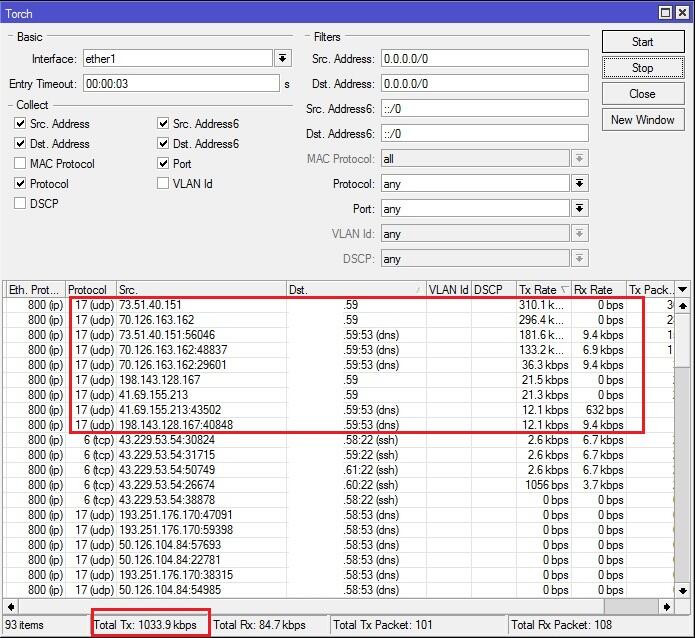Enable the MAC Protocol checkbox

pyautogui.click(x=21, y=164)
